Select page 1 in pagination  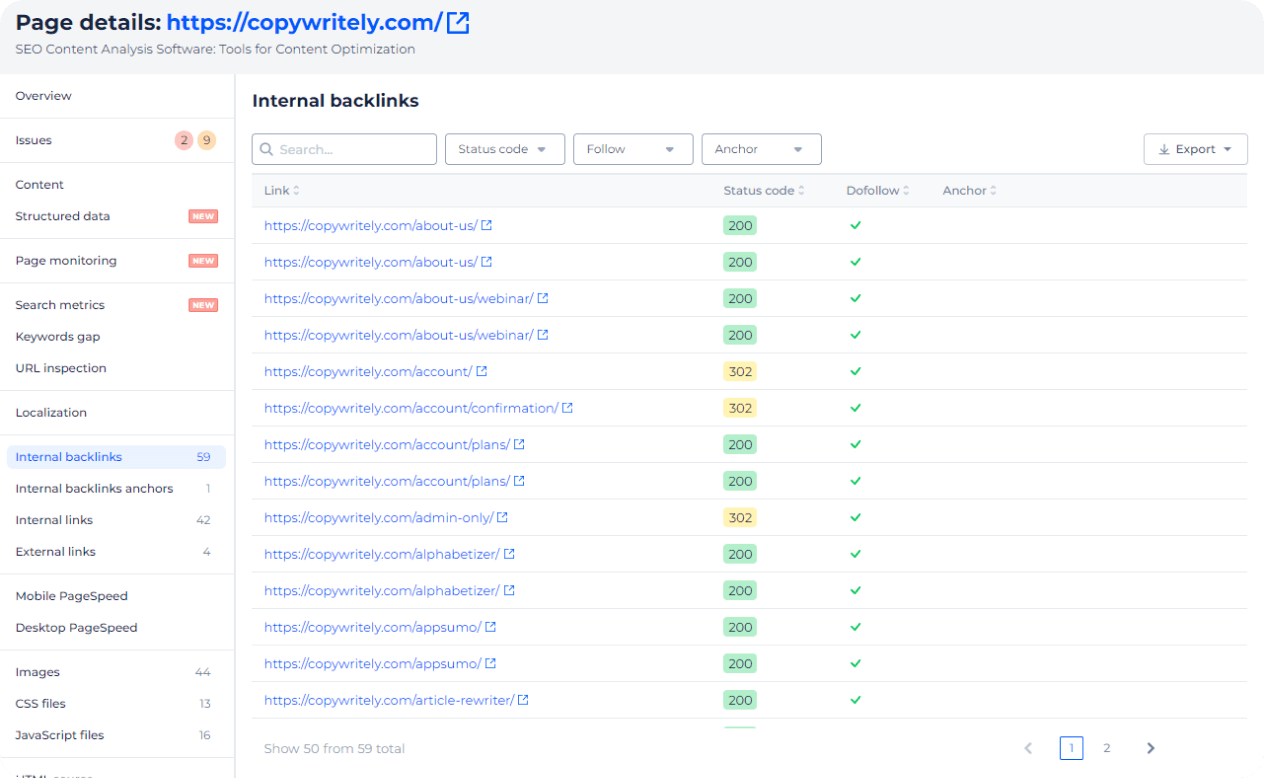[x=1071, y=748]
